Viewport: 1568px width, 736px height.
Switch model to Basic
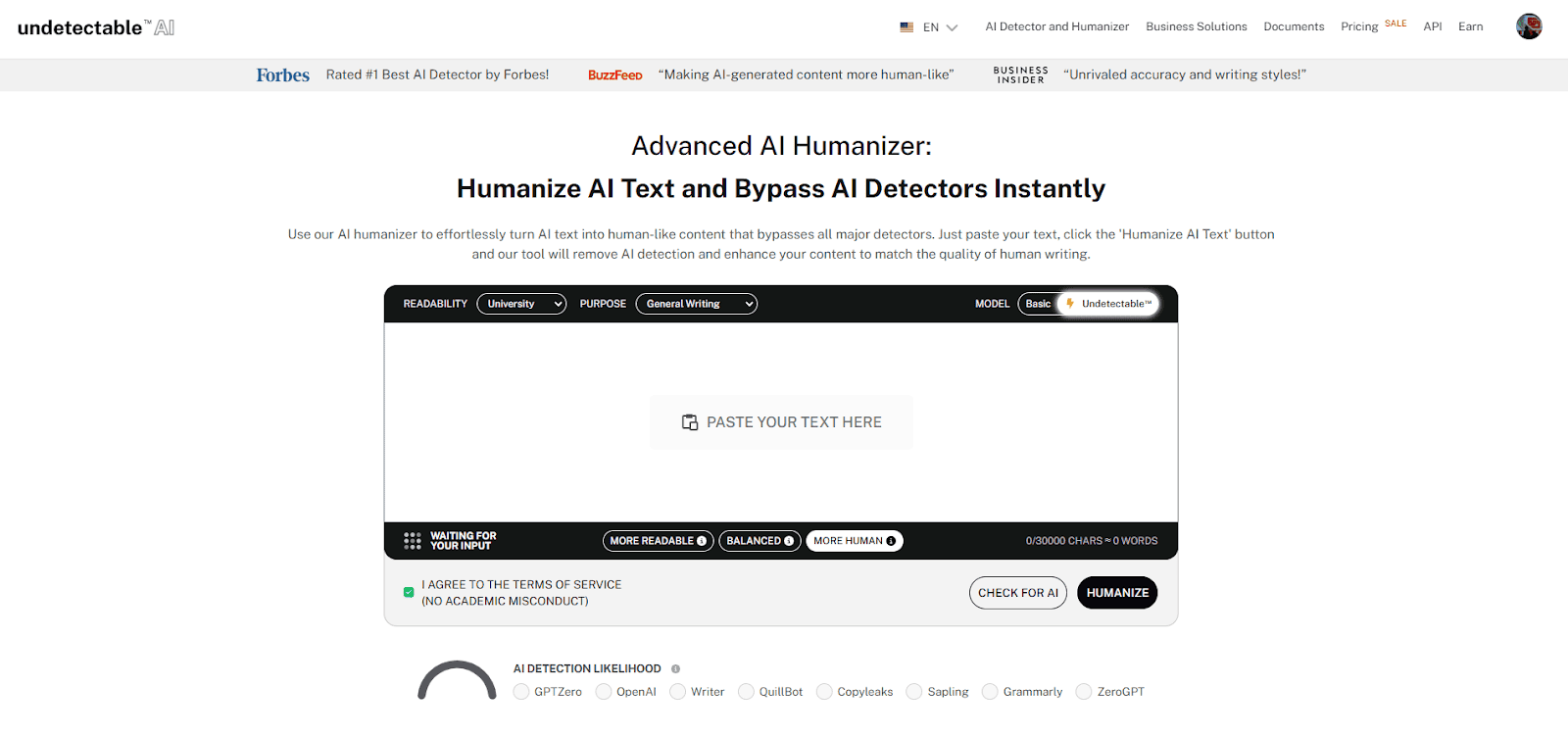[x=1038, y=304]
